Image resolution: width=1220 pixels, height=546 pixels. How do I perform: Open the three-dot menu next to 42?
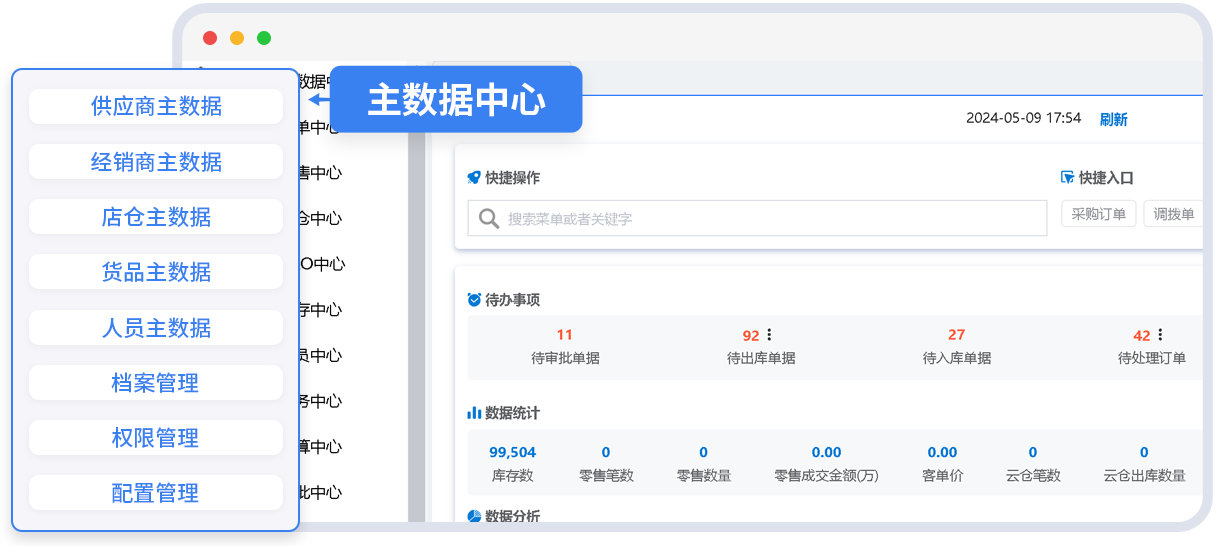(1160, 335)
